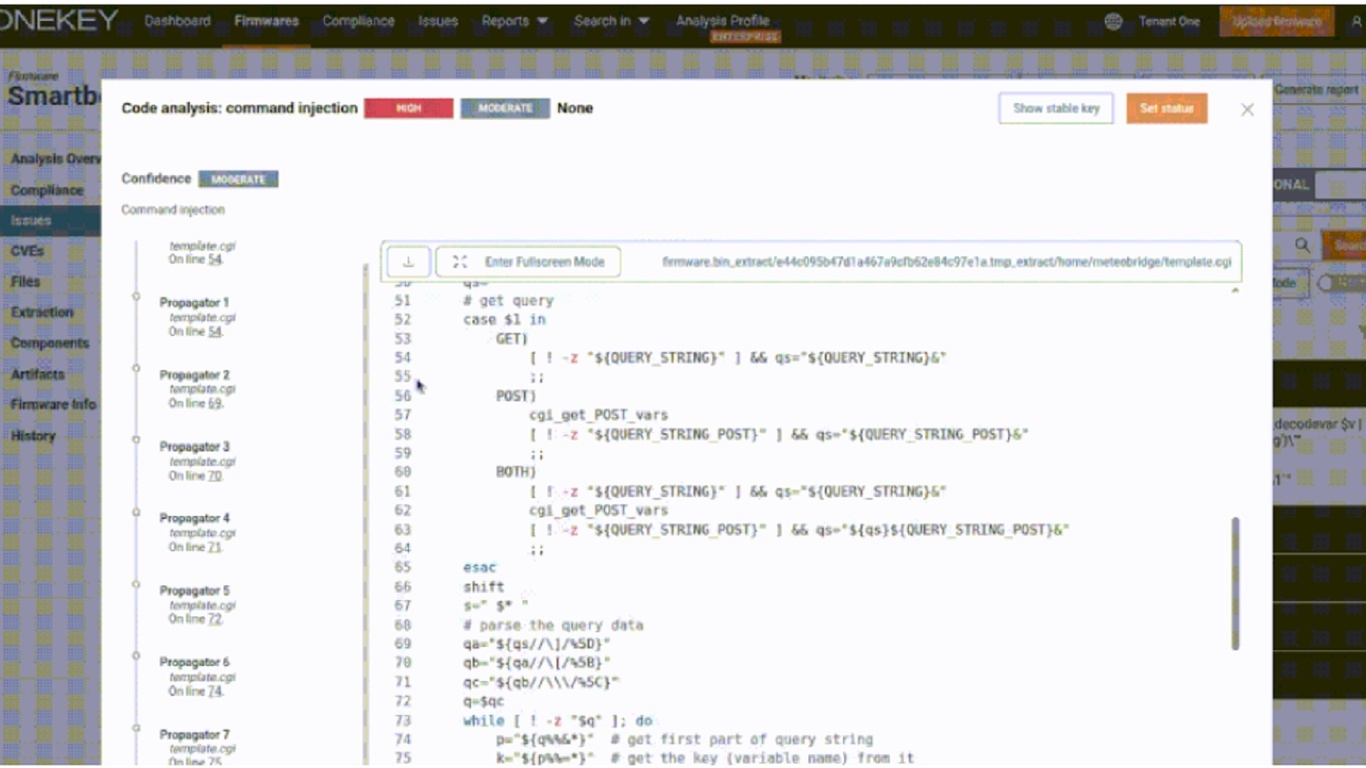Click the orange Set status button
The image size is (1366, 768).
pos(1166,109)
